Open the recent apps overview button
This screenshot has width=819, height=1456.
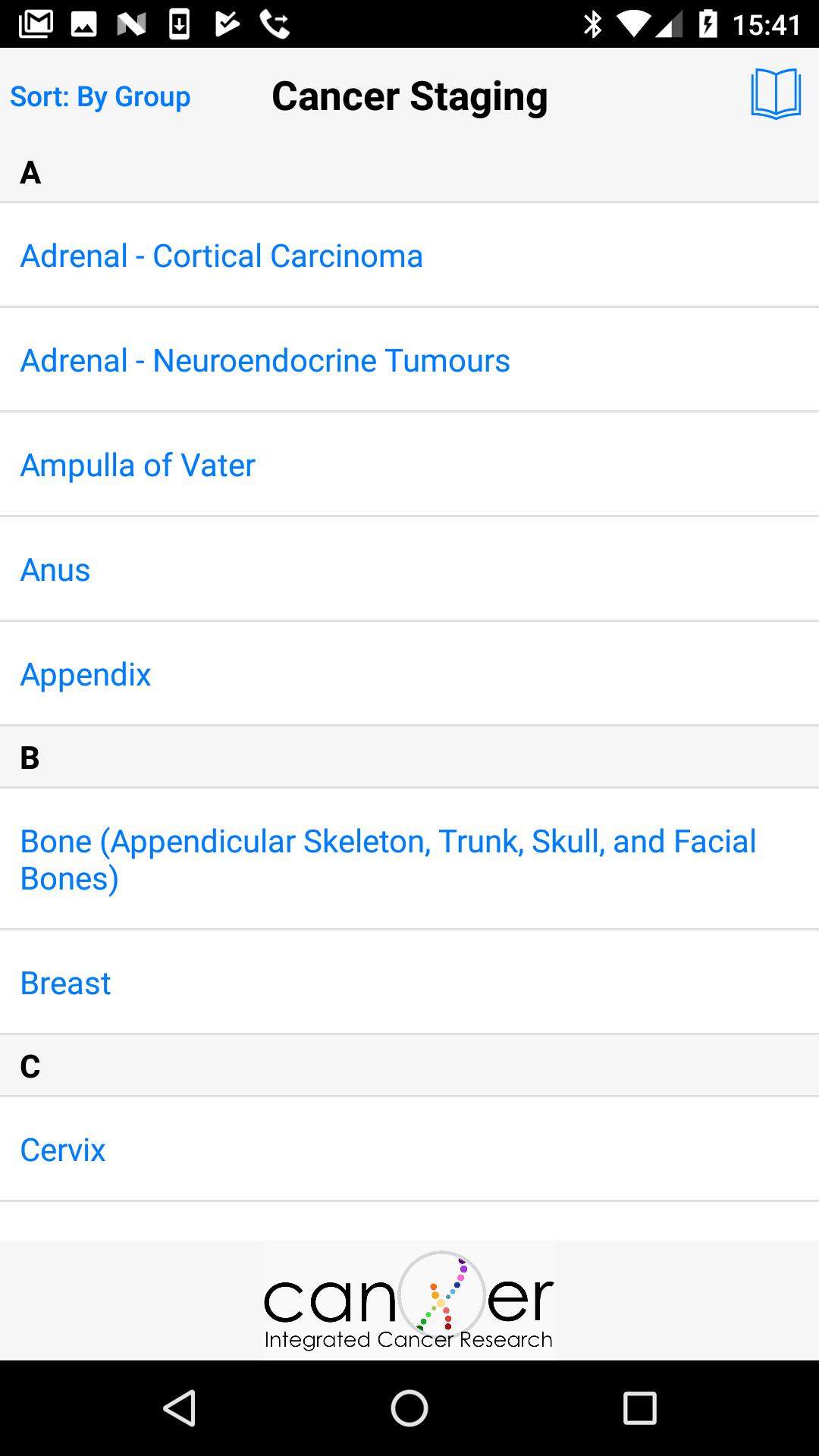(639, 1408)
